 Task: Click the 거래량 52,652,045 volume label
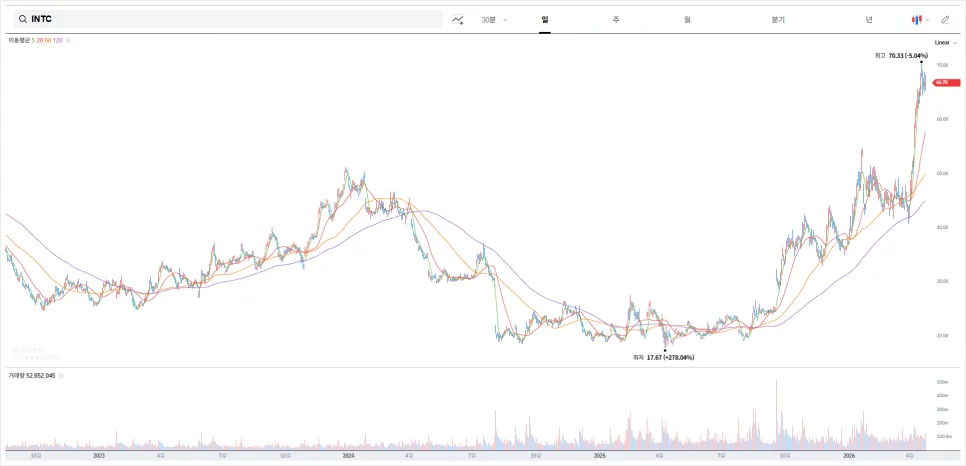32,375
